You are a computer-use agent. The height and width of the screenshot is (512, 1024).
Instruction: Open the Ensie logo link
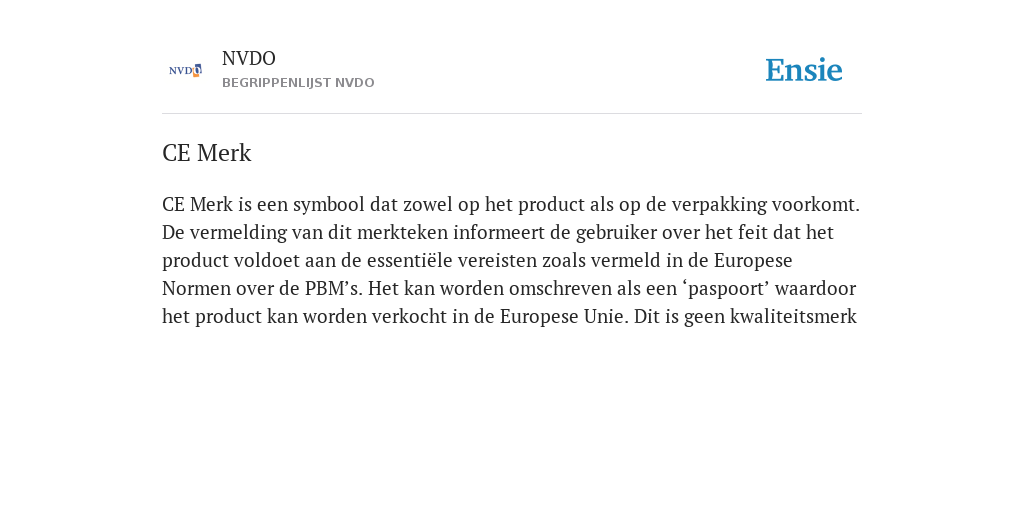pos(804,70)
